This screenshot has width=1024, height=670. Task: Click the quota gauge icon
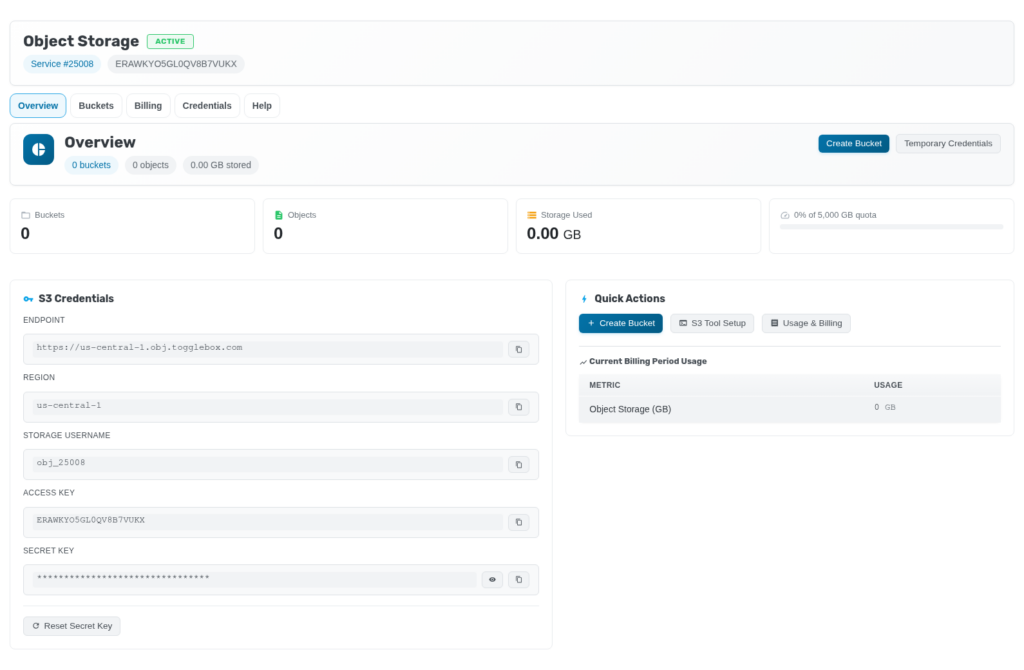[785, 215]
